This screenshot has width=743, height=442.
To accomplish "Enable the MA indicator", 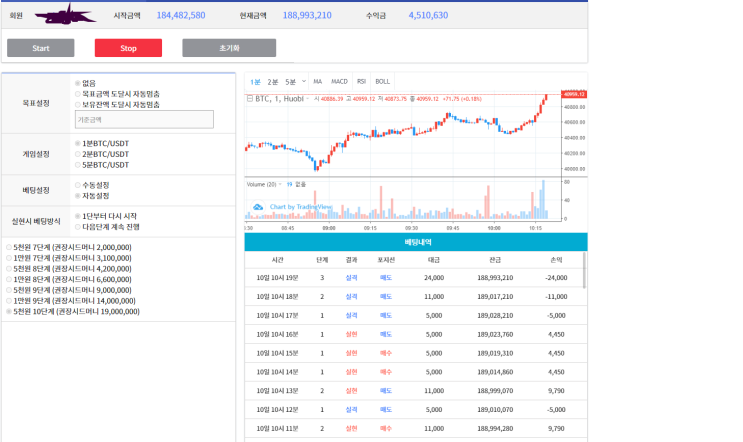I will pyautogui.click(x=317, y=81).
